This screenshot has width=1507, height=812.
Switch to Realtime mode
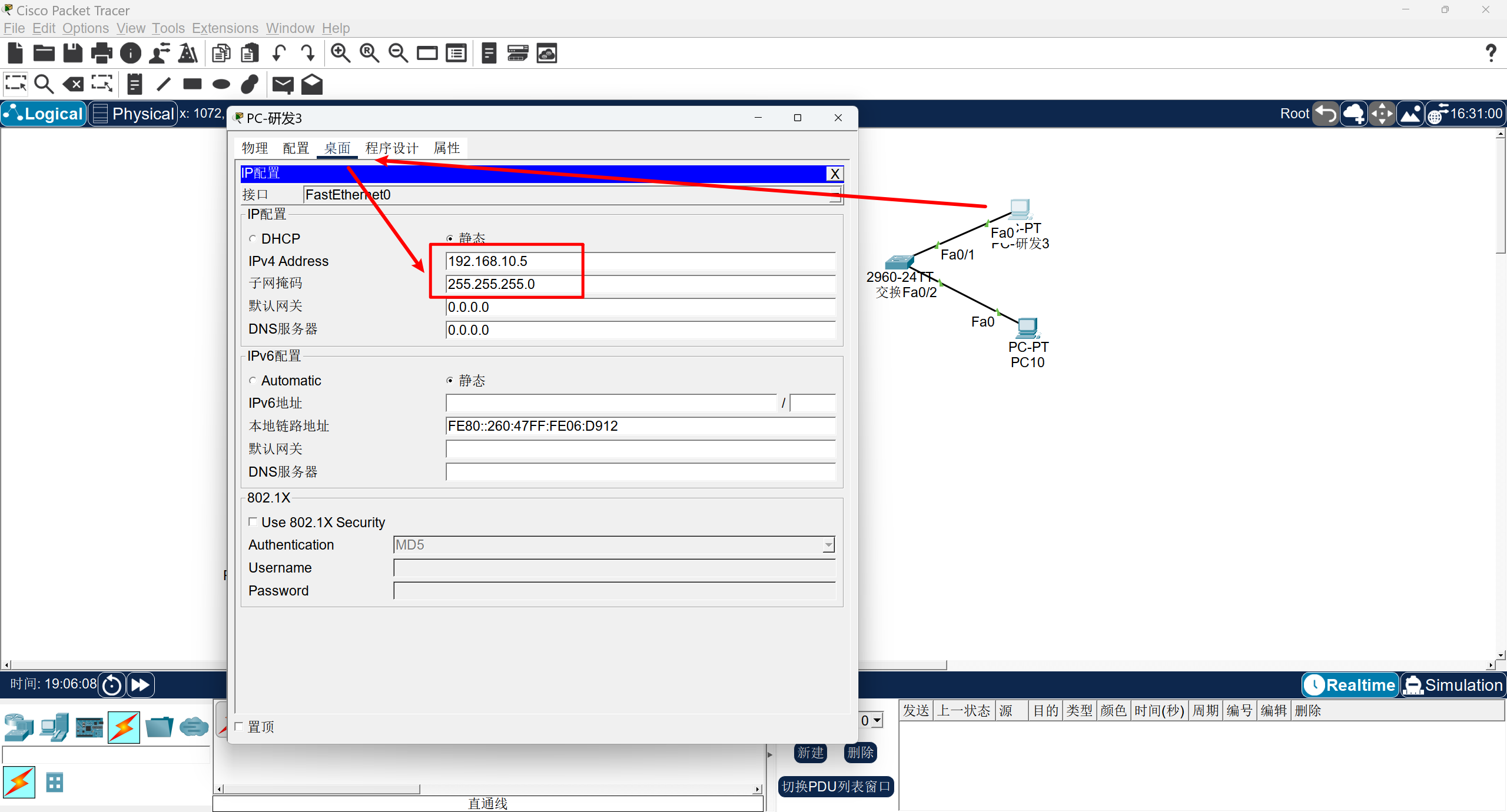(x=1350, y=685)
